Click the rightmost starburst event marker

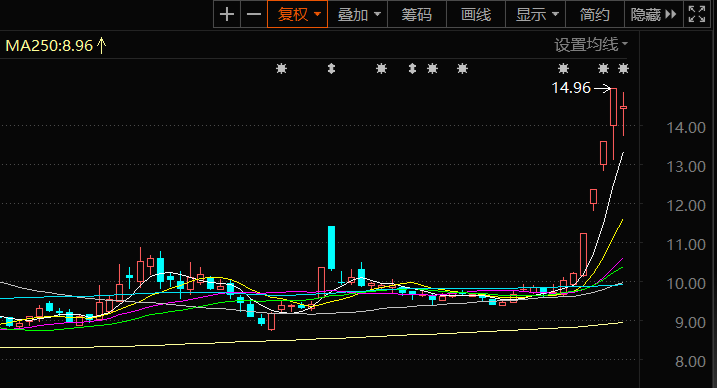623,69
